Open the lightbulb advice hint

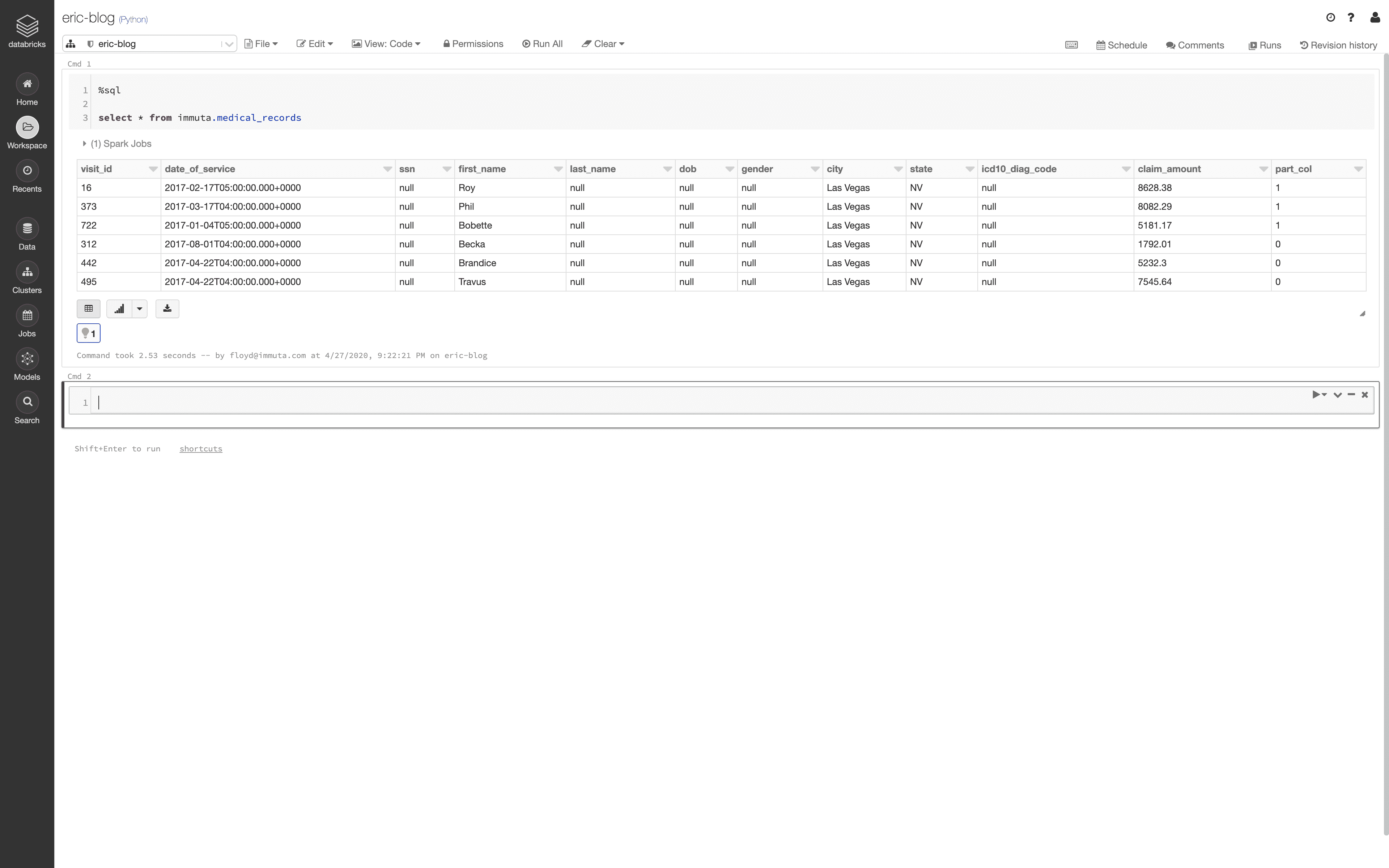point(88,333)
